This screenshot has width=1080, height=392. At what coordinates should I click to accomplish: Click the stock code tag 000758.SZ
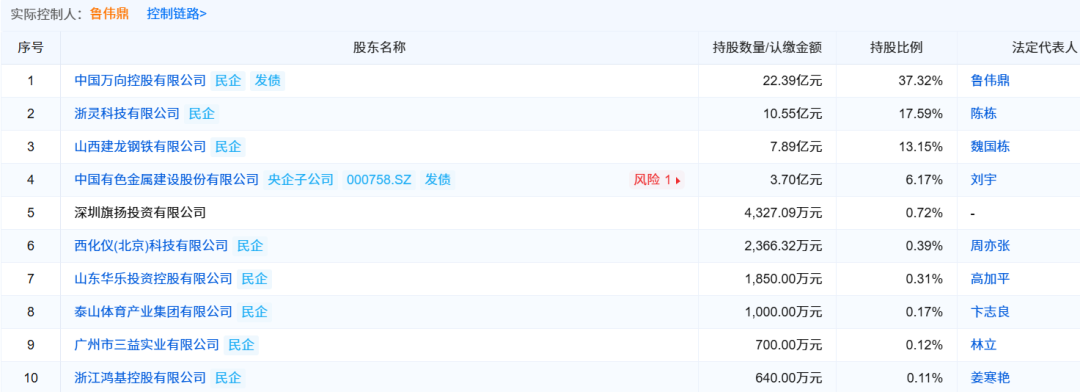click(379, 180)
